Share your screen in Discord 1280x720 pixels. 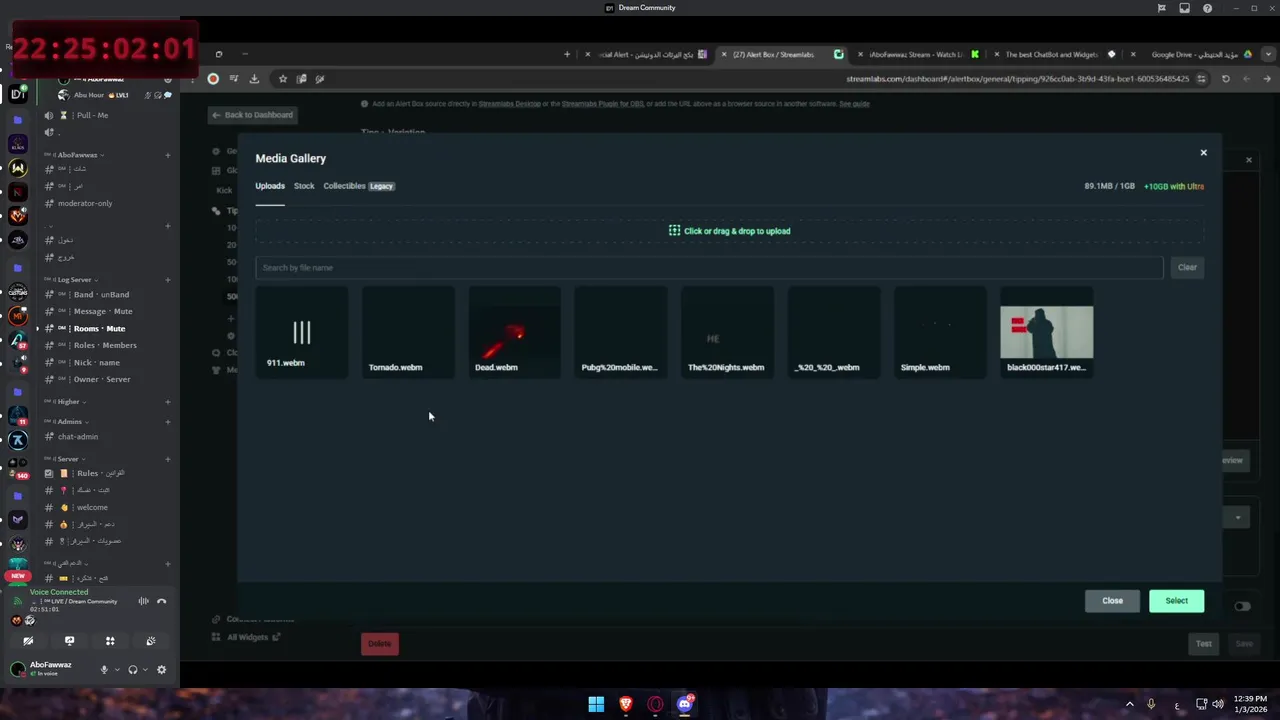click(69, 641)
